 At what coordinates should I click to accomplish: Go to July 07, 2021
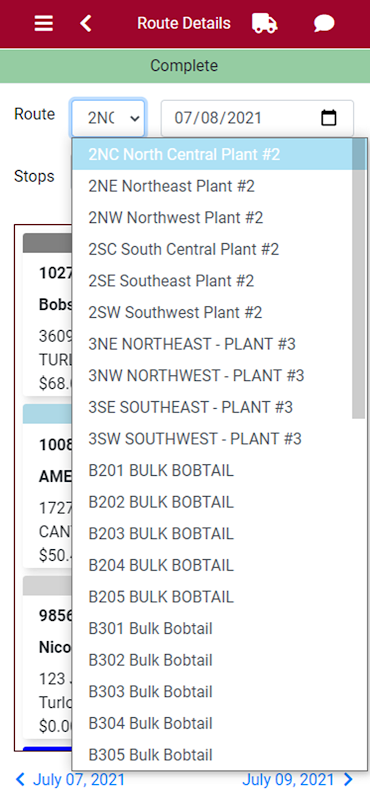[x=79, y=780]
